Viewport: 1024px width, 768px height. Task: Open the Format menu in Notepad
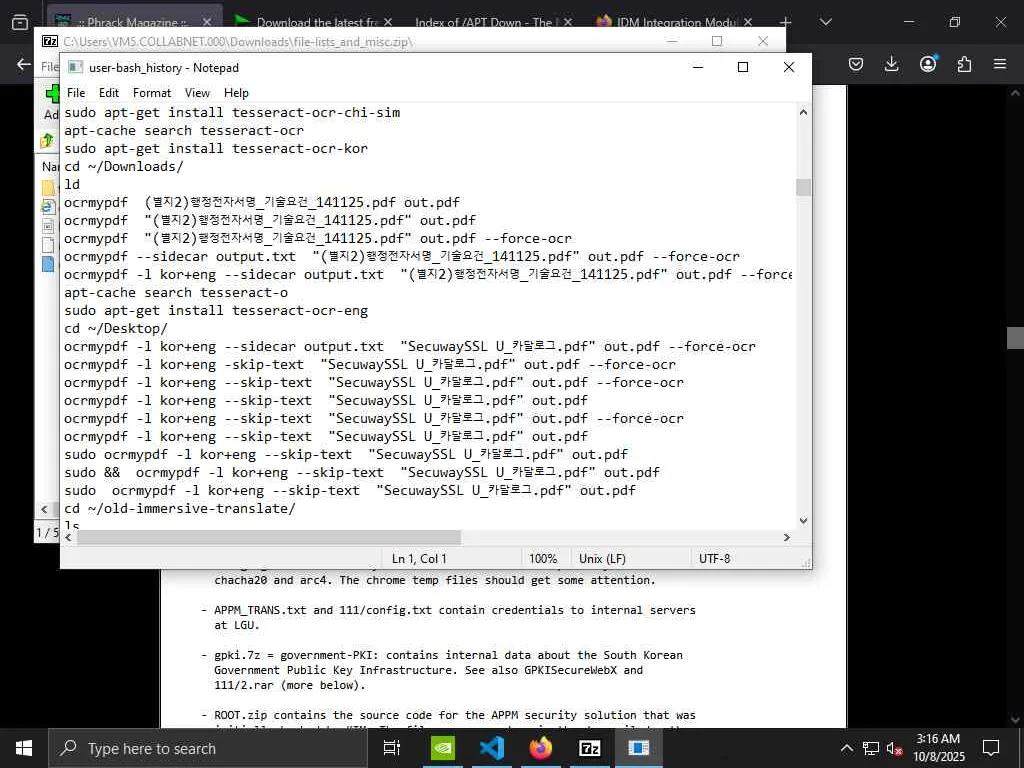[x=152, y=93]
